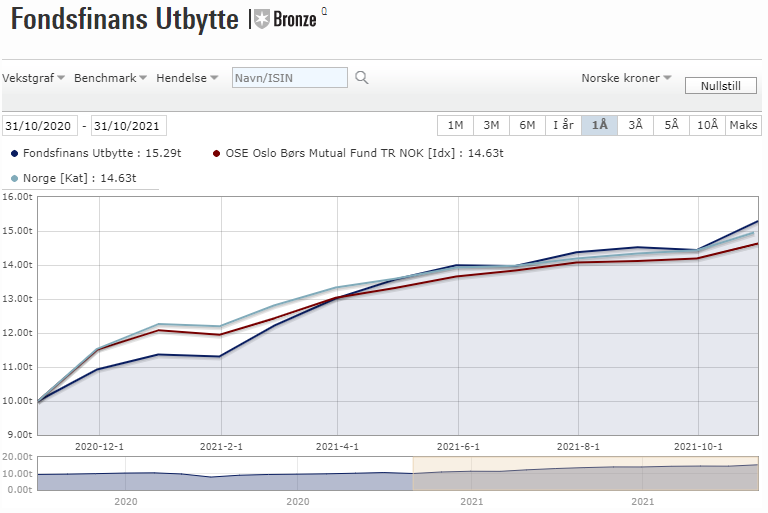Click the Morningstar Bronze rating badge
Image resolution: width=768 pixels, height=513 pixels.
coord(286,20)
